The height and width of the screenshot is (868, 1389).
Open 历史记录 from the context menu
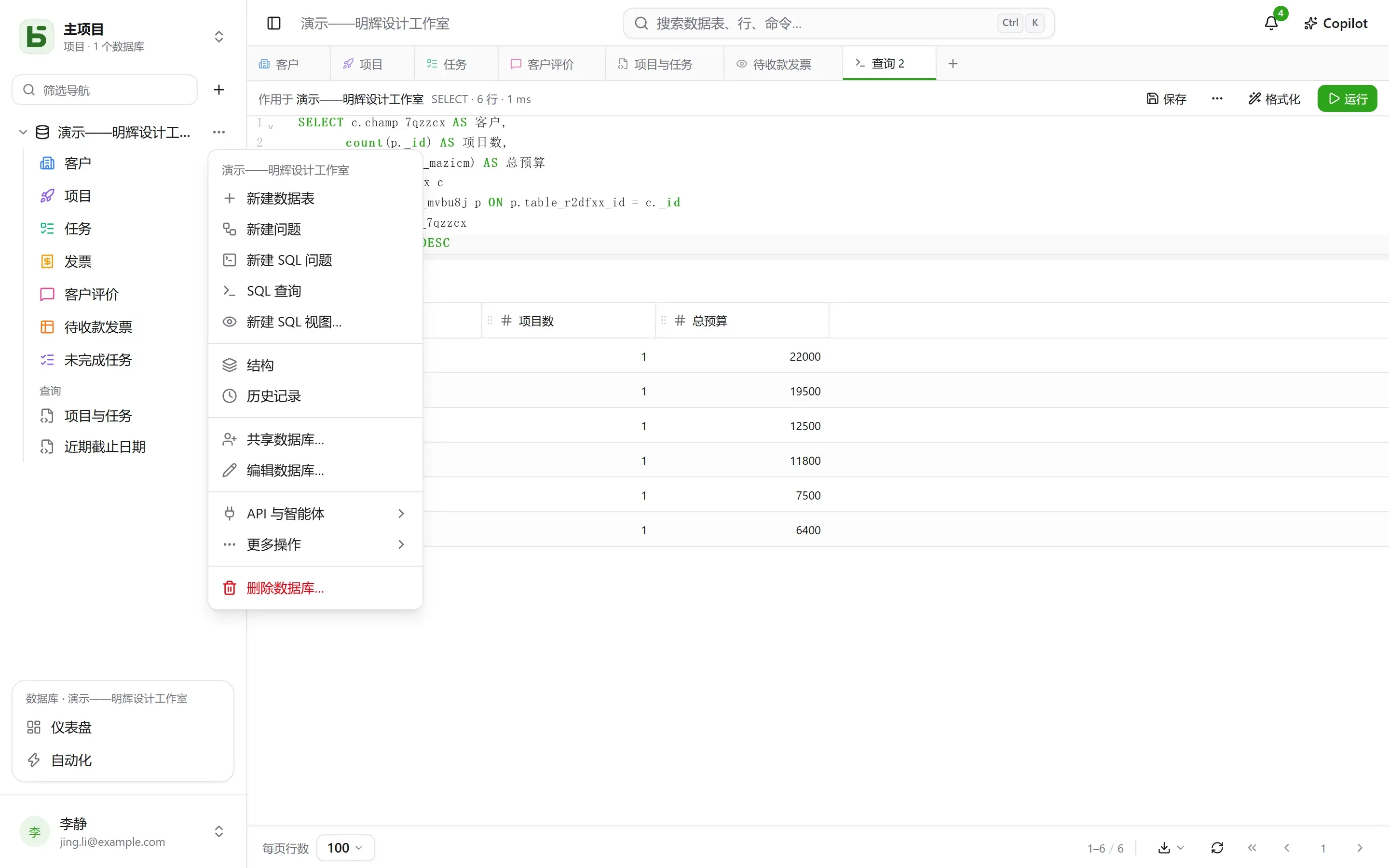(315, 396)
